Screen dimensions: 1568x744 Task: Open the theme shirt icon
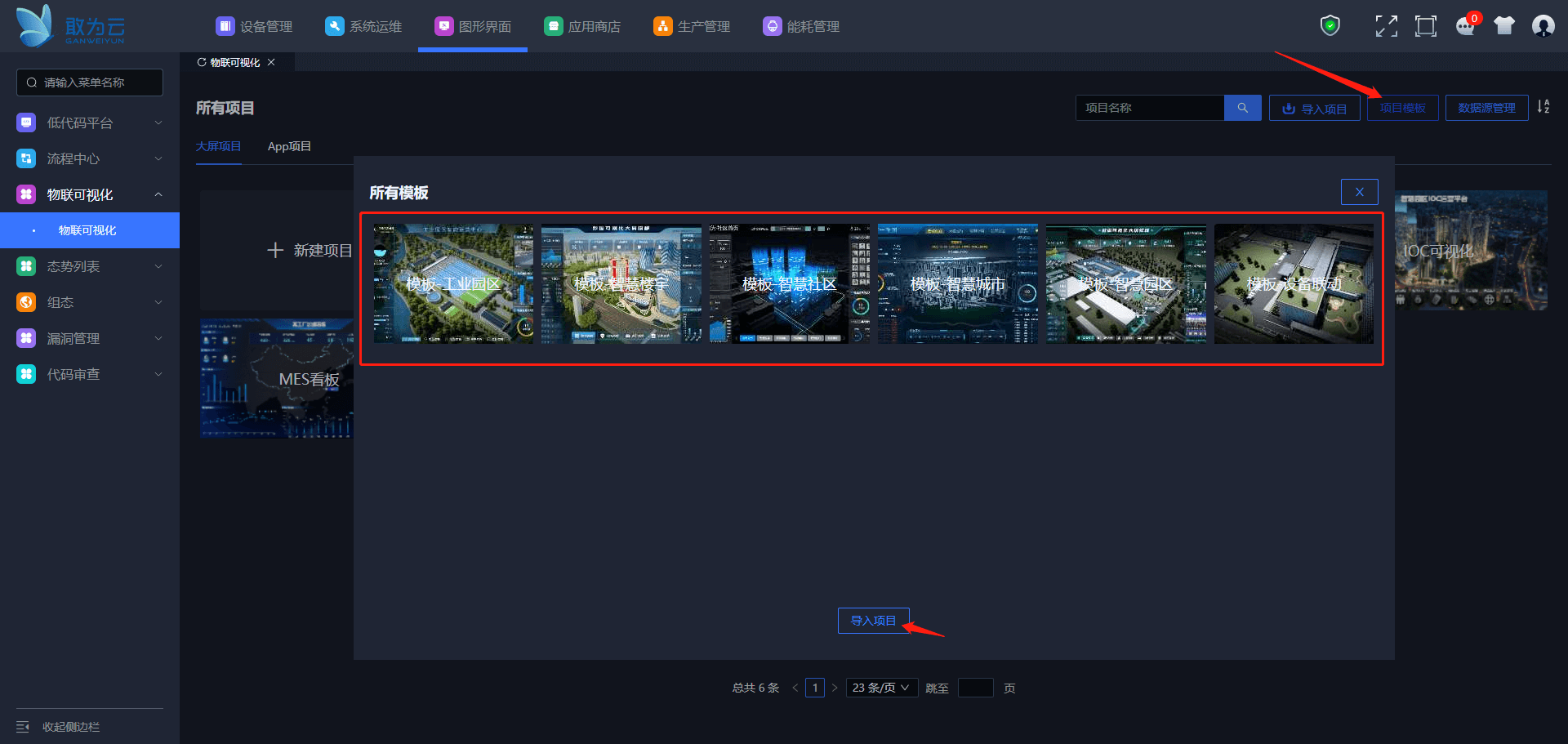click(1503, 26)
